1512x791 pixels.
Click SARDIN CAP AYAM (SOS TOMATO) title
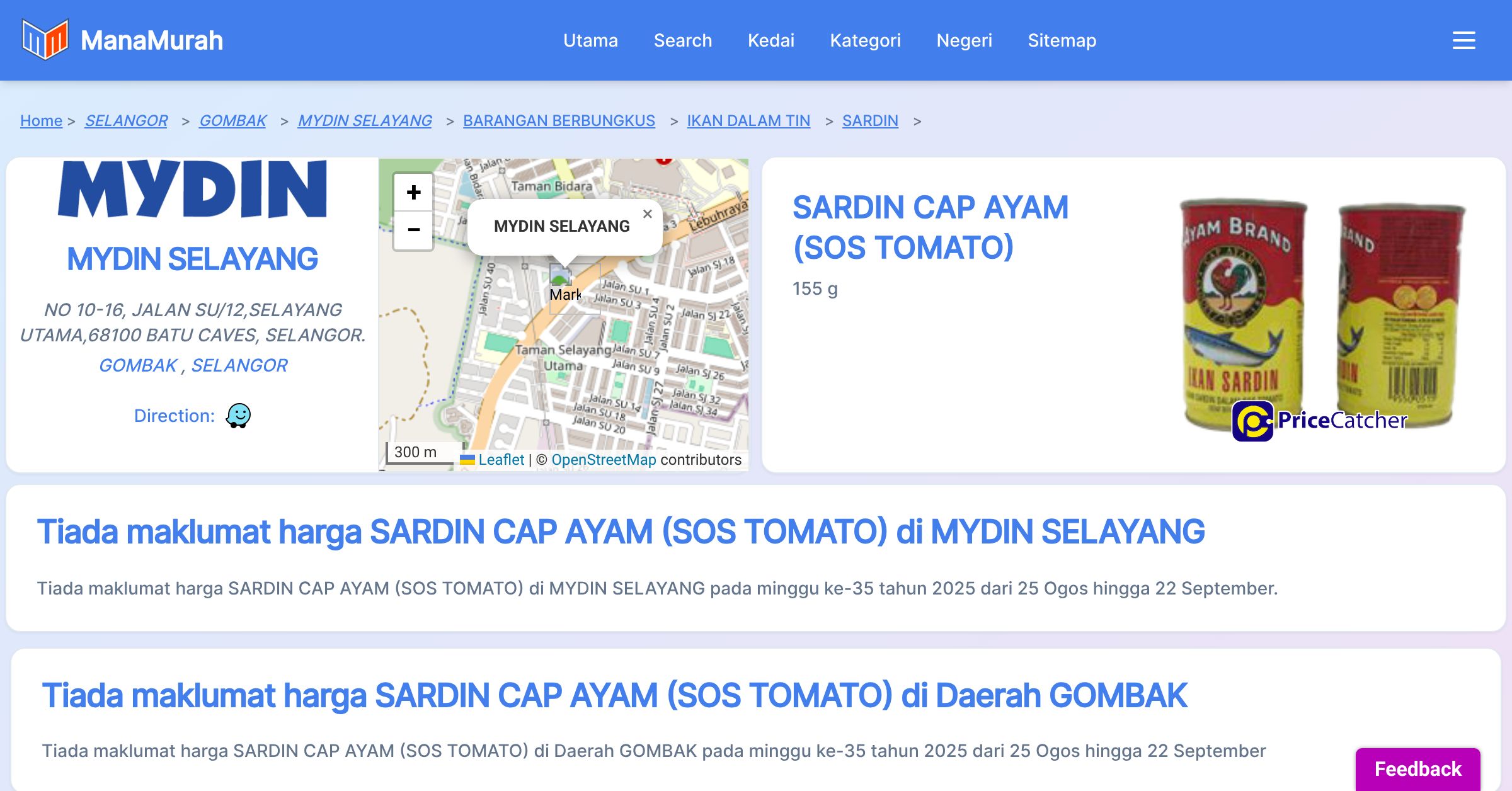pos(931,227)
